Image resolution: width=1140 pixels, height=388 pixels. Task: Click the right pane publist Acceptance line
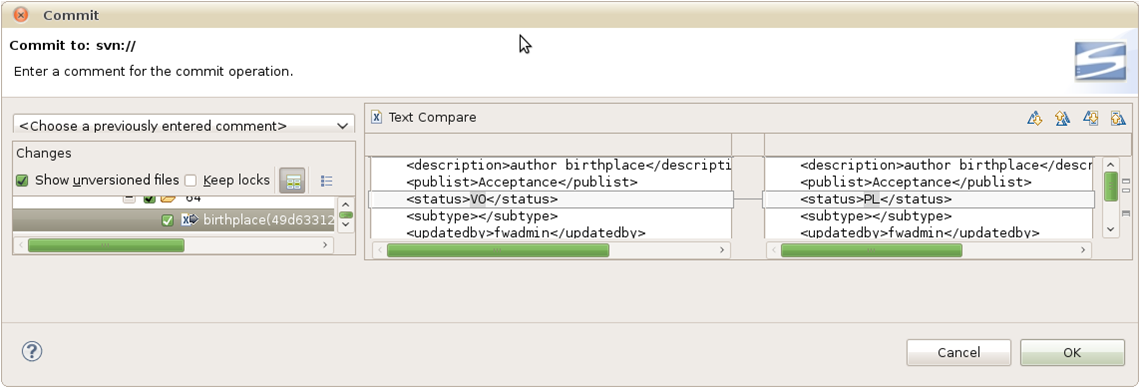[915, 182]
